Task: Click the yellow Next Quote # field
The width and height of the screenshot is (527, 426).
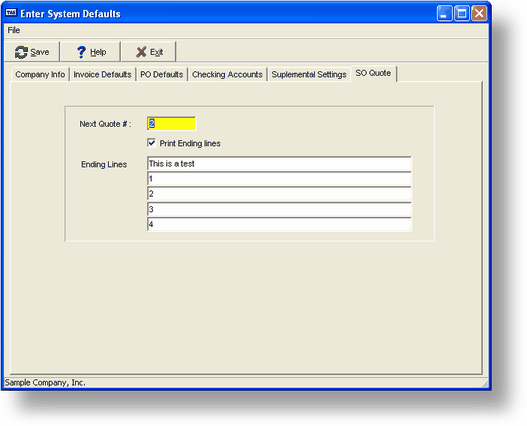Action: (171, 124)
